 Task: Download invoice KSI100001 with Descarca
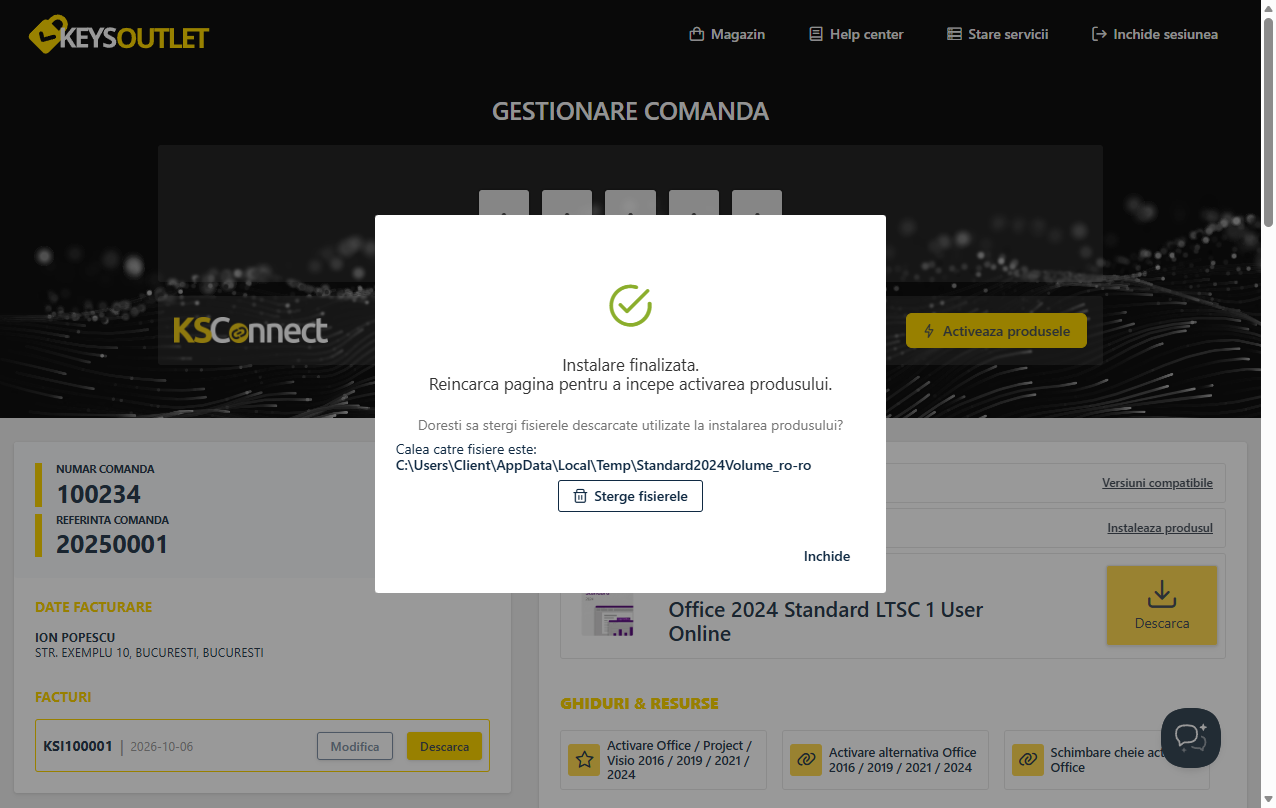(x=444, y=746)
